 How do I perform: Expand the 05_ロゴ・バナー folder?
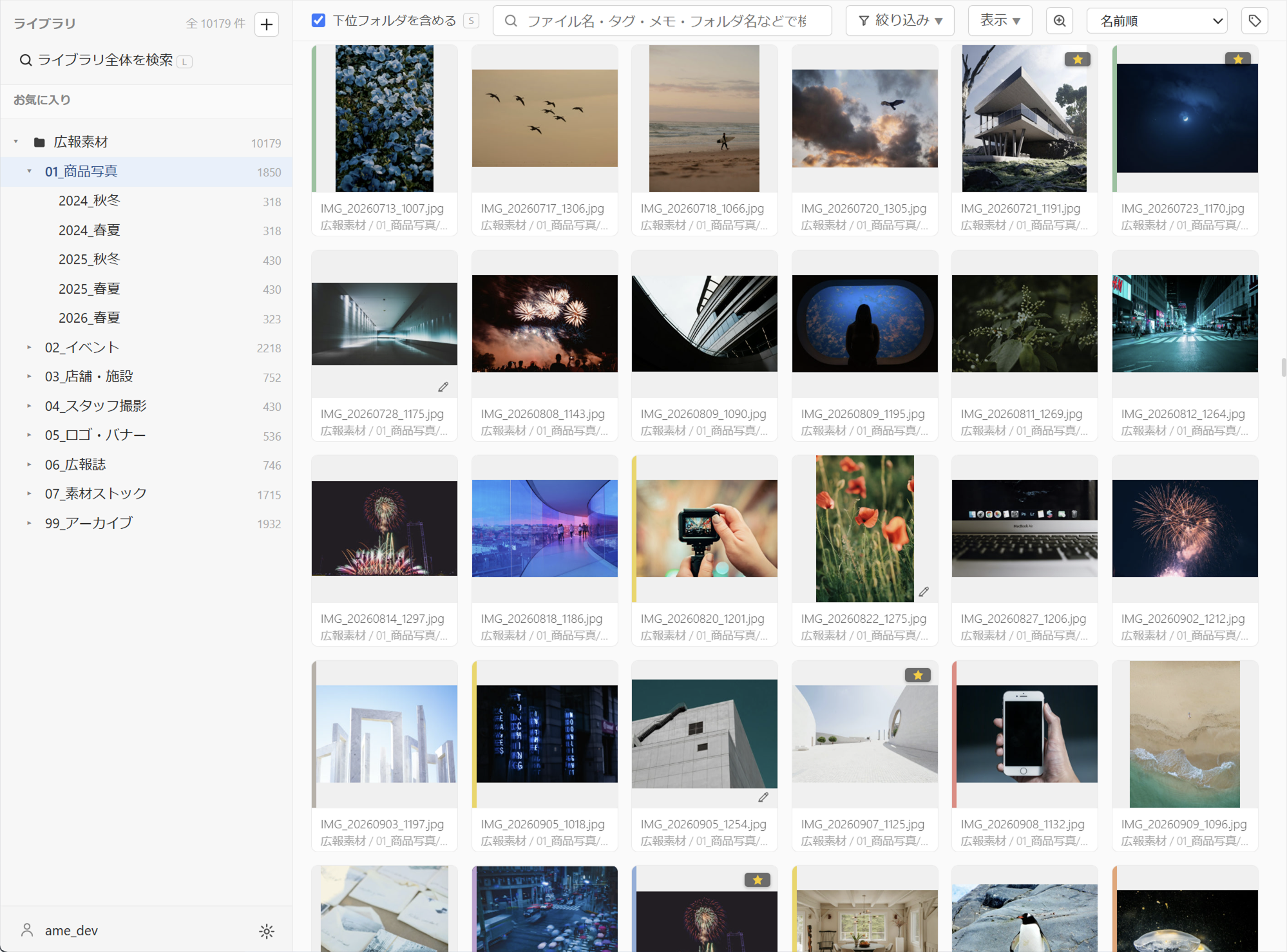click(x=29, y=435)
